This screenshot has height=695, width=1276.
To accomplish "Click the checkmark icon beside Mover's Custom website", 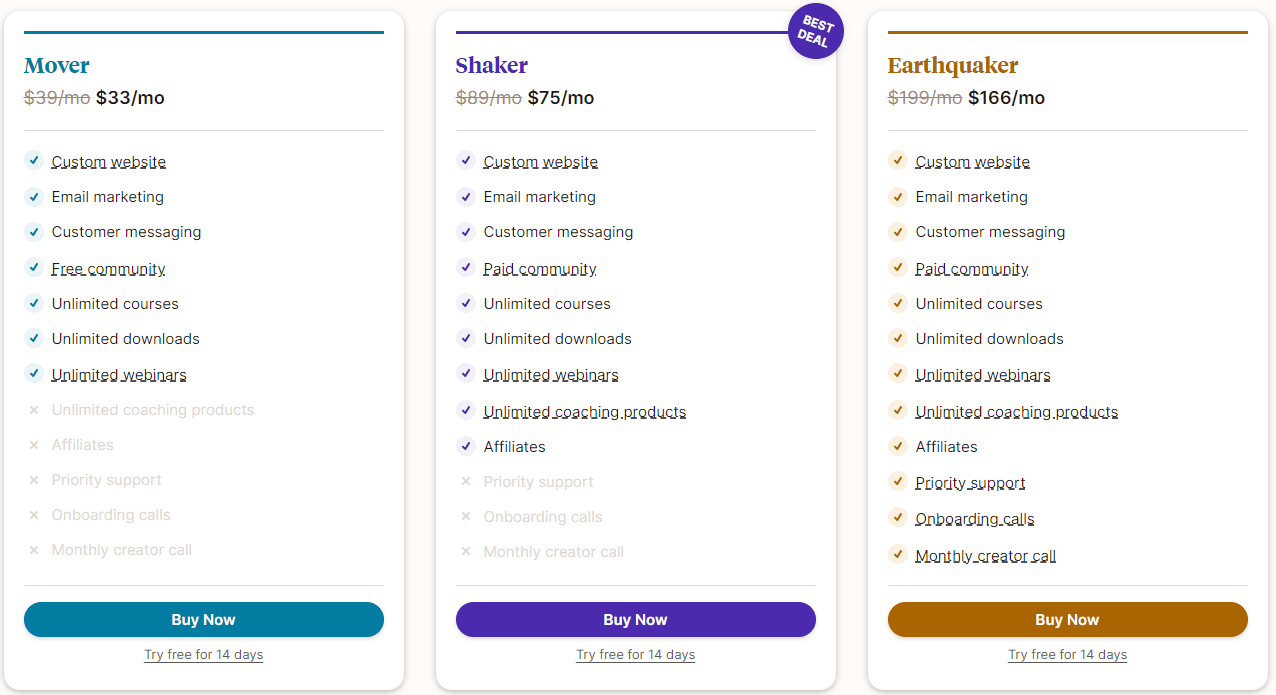I will (34, 160).
